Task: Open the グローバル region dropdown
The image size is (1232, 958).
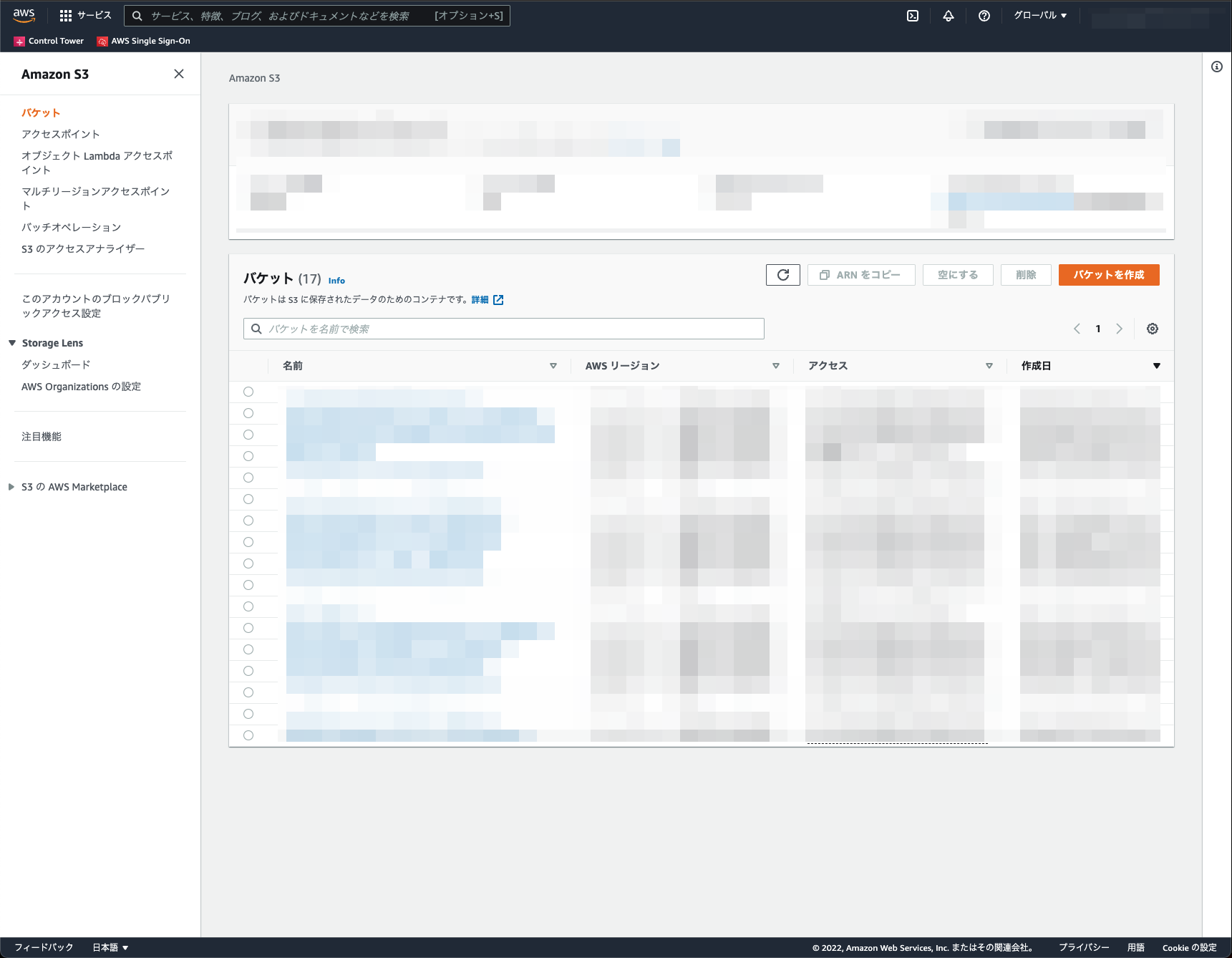Action: coord(1040,16)
